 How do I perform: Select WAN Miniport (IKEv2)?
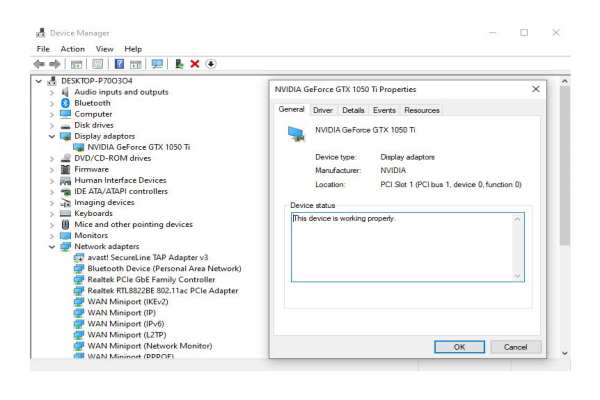tap(128, 302)
